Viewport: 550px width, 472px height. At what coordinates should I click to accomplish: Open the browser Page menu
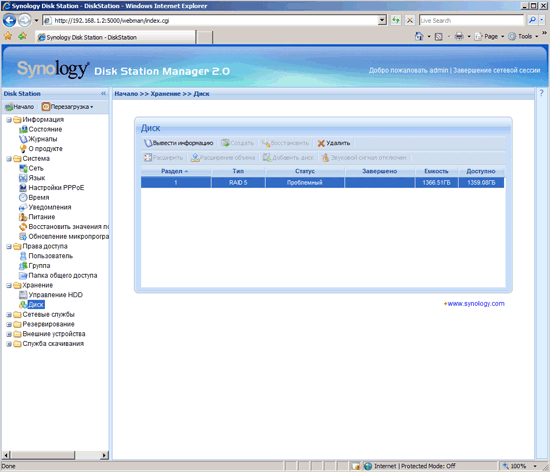coord(489,36)
